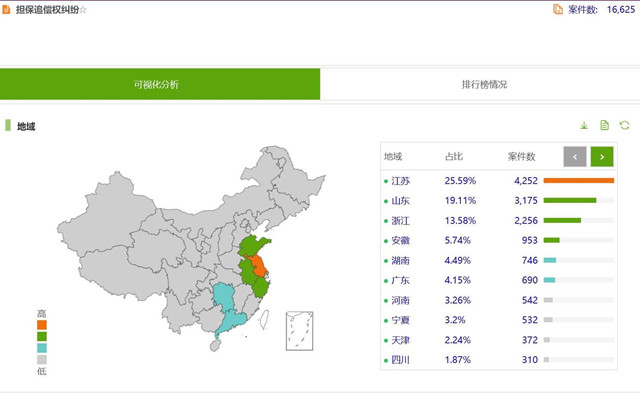This screenshot has height=397, width=640.
Task: Click the download chart icon
Action: tap(584, 126)
